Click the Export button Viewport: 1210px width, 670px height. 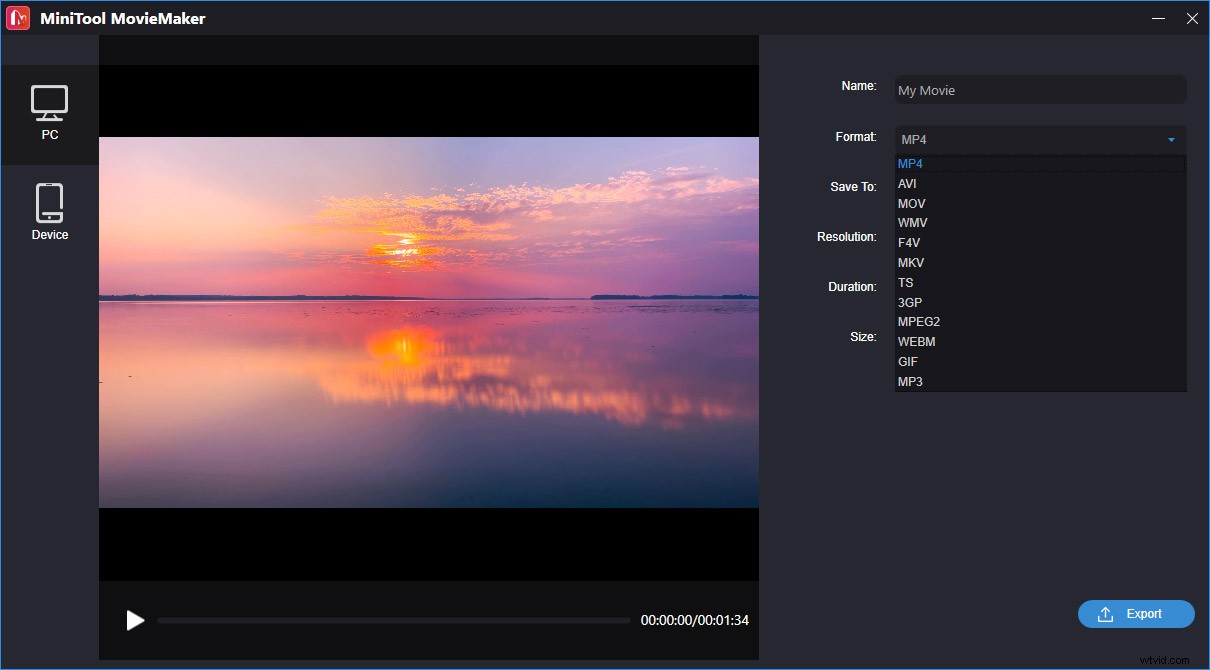1136,614
